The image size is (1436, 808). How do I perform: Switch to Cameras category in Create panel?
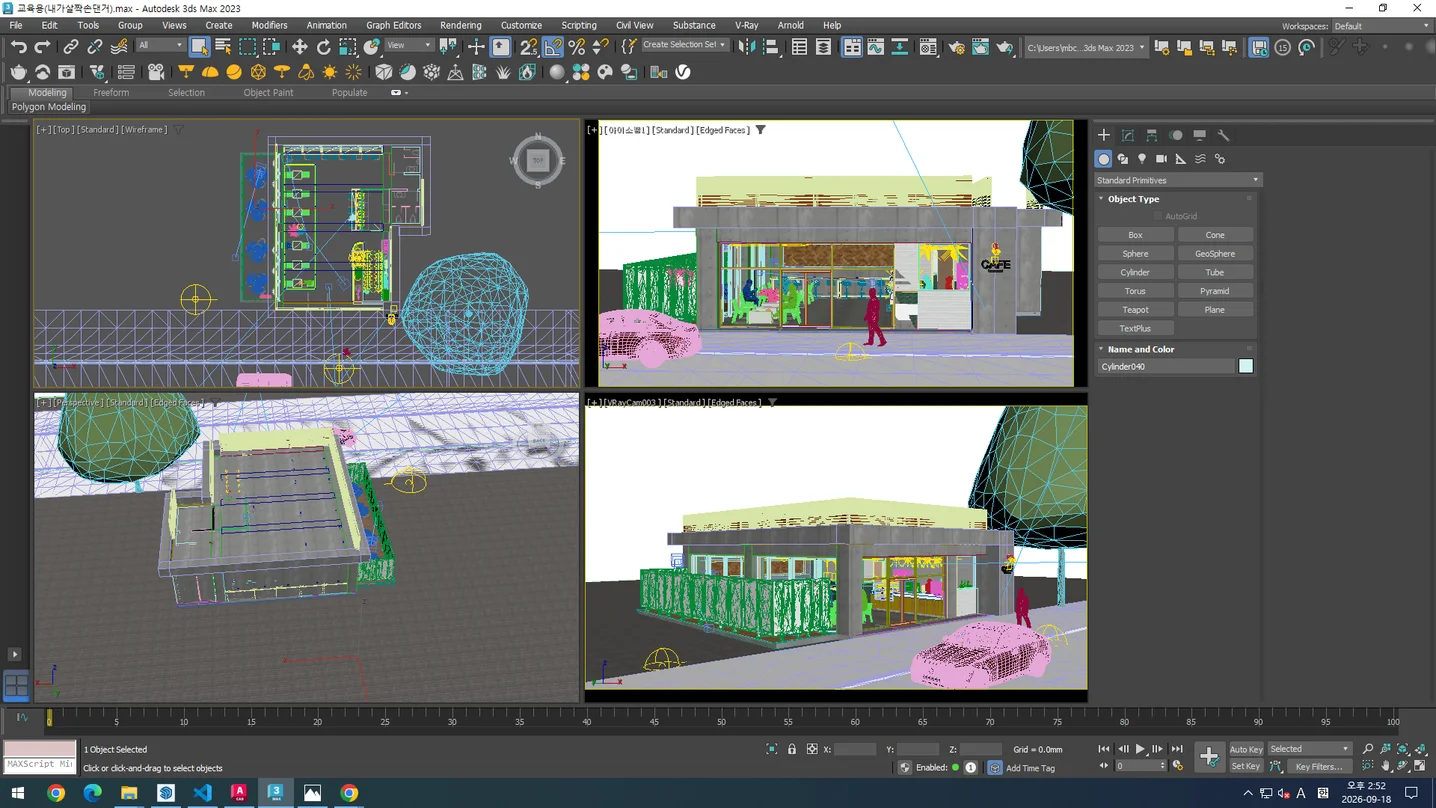click(1161, 159)
